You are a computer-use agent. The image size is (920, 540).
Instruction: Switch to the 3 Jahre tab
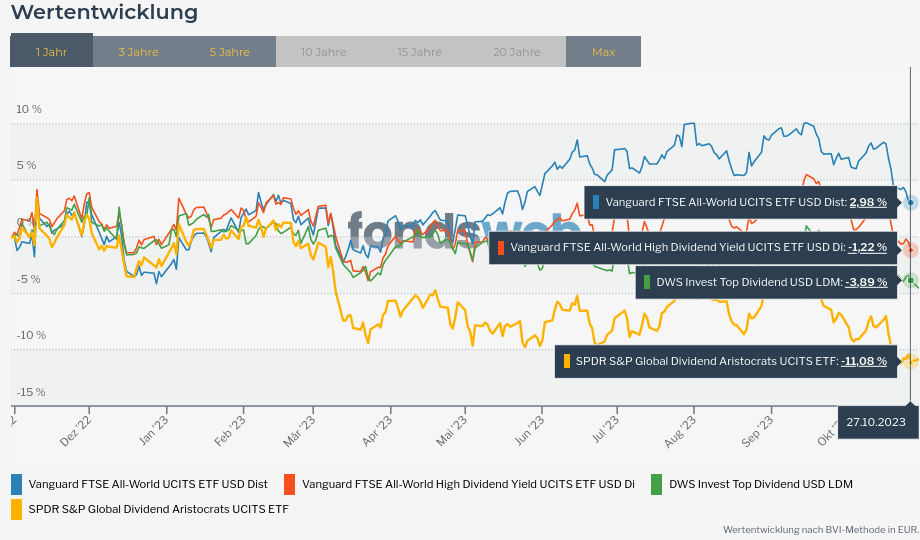(x=138, y=52)
